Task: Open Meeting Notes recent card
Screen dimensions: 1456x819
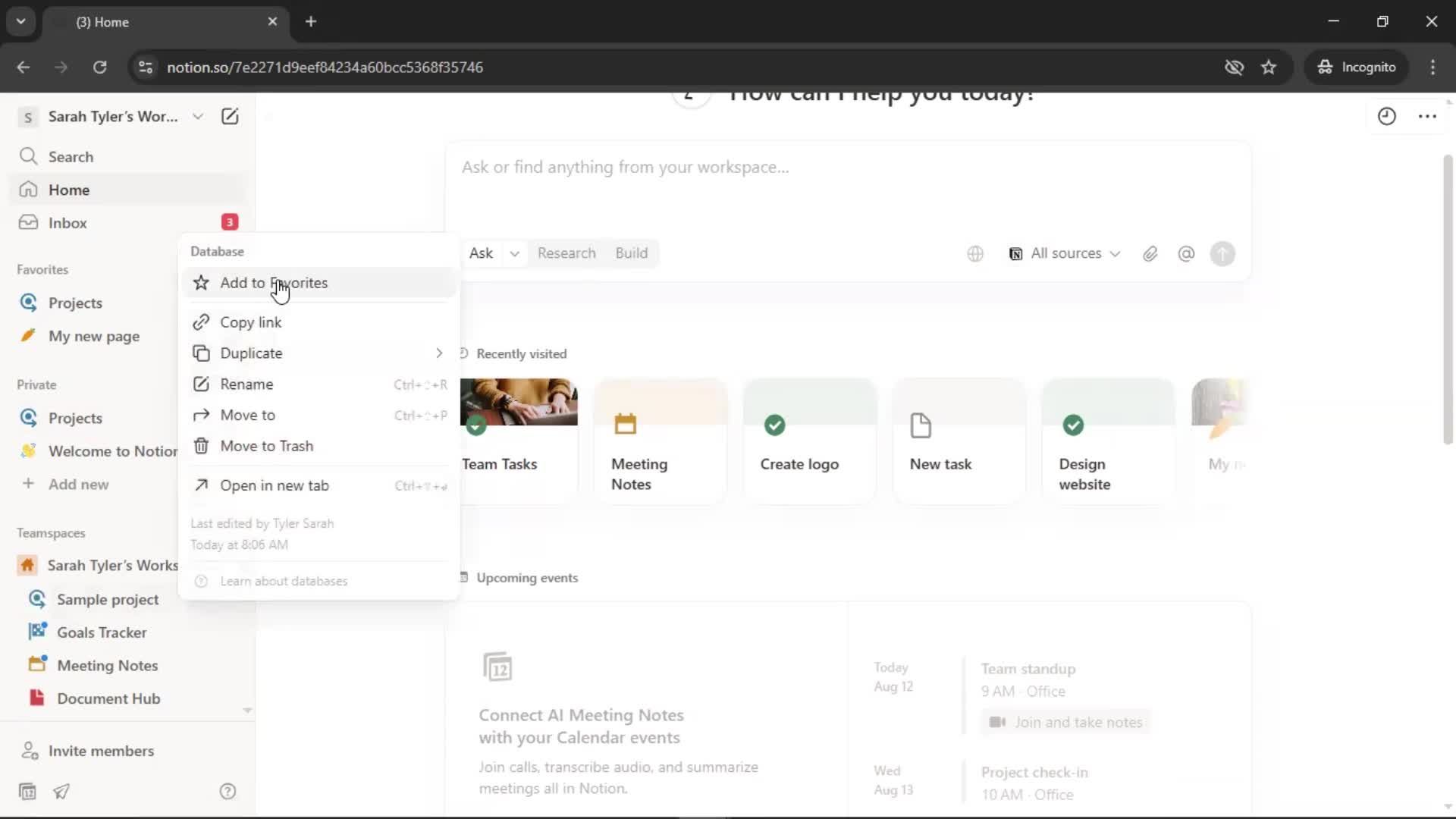Action: pyautogui.click(x=661, y=441)
